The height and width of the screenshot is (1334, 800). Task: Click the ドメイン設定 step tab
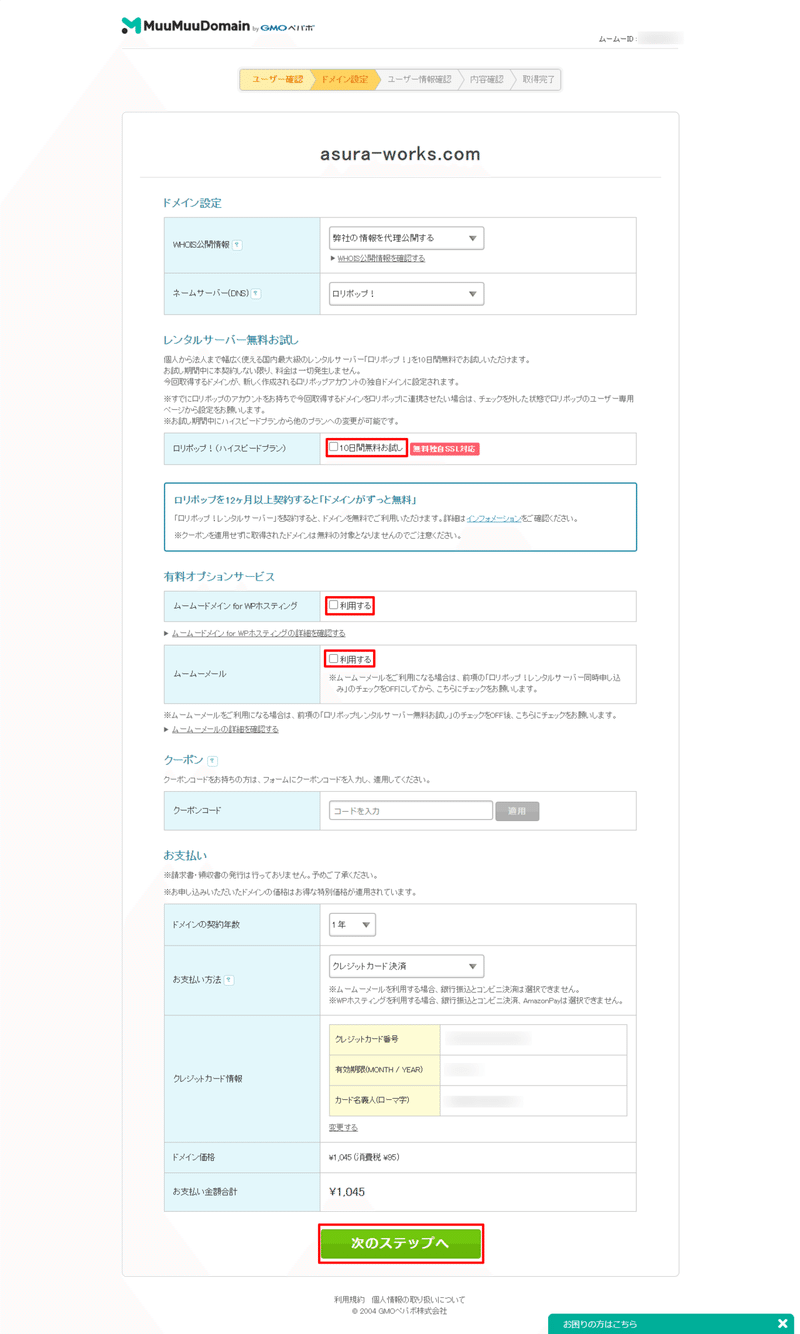(344, 79)
